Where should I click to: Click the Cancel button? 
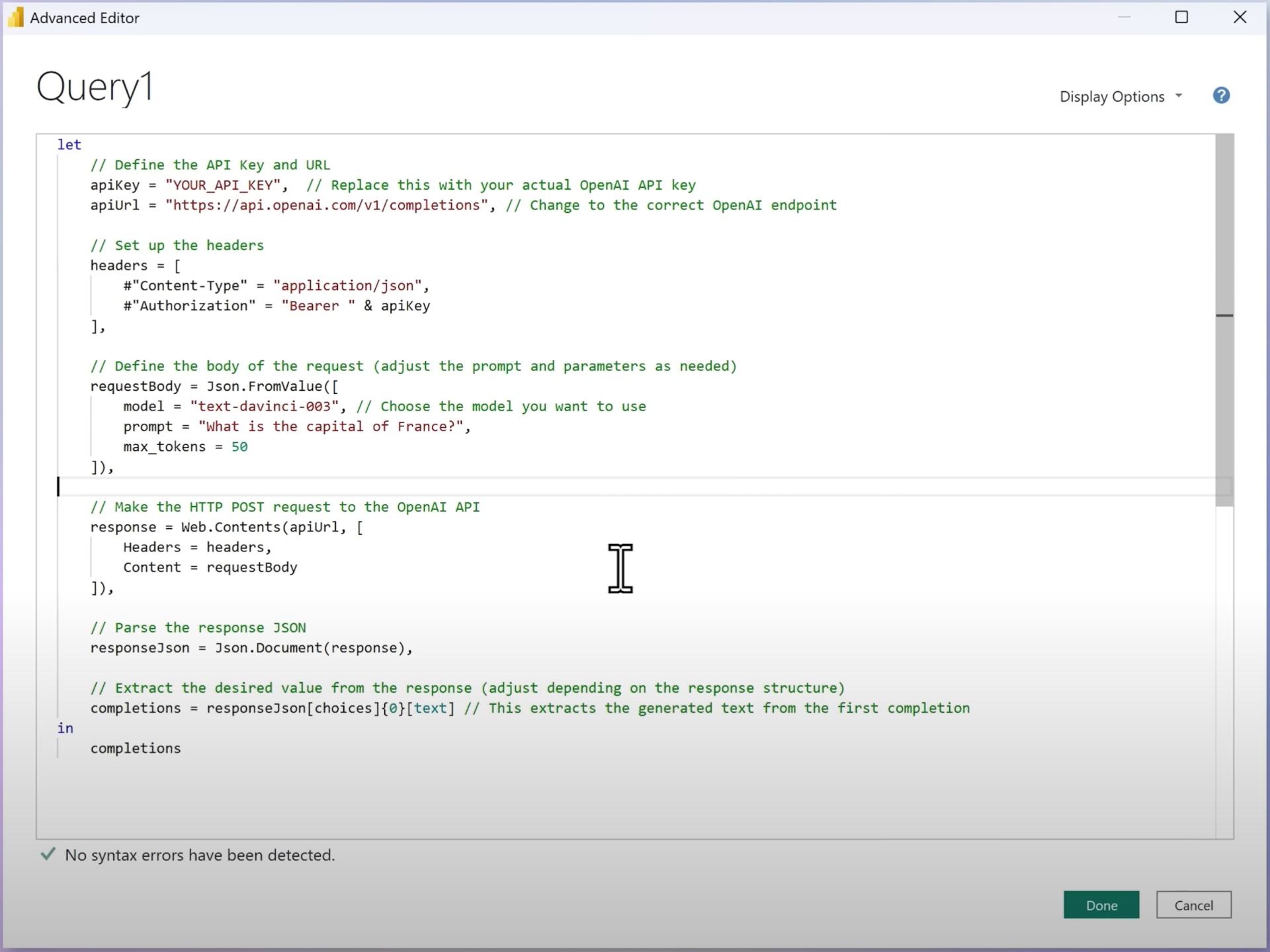pyautogui.click(x=1193, y=905)
